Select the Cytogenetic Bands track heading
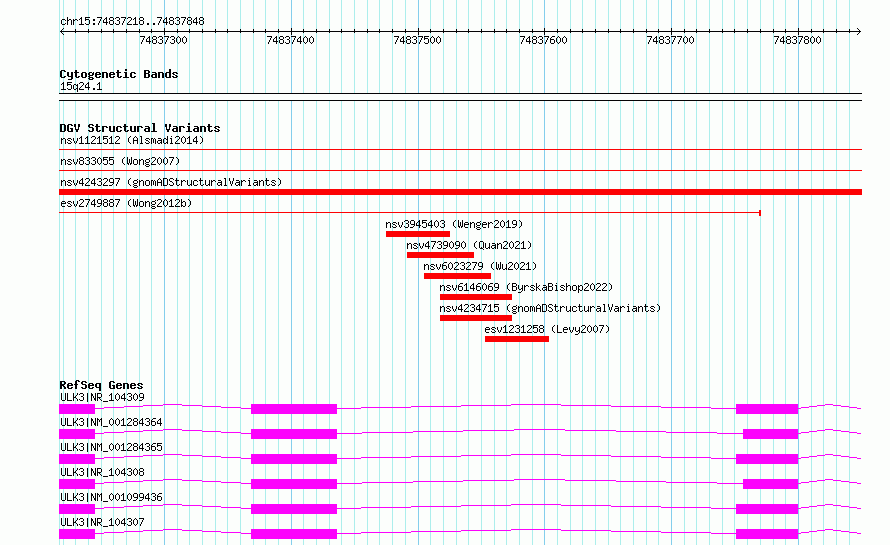890x545 pixels. (119, 74)
